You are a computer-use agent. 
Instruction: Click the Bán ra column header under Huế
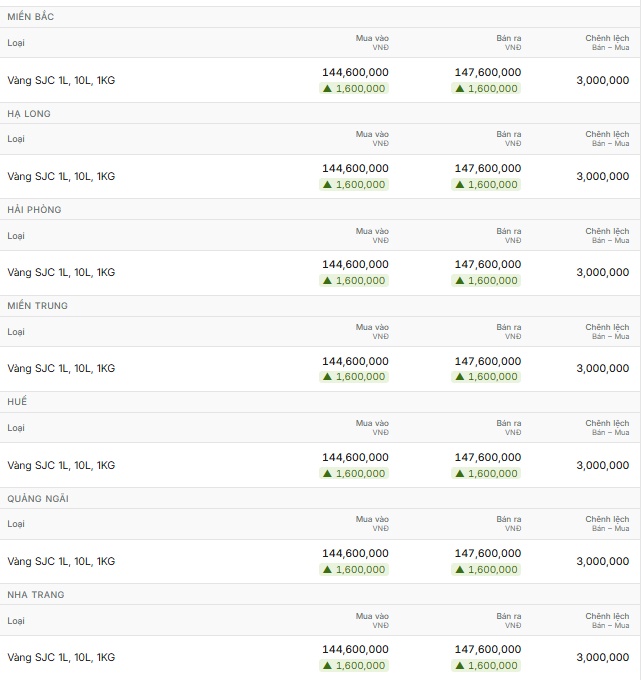click(509, 427)
